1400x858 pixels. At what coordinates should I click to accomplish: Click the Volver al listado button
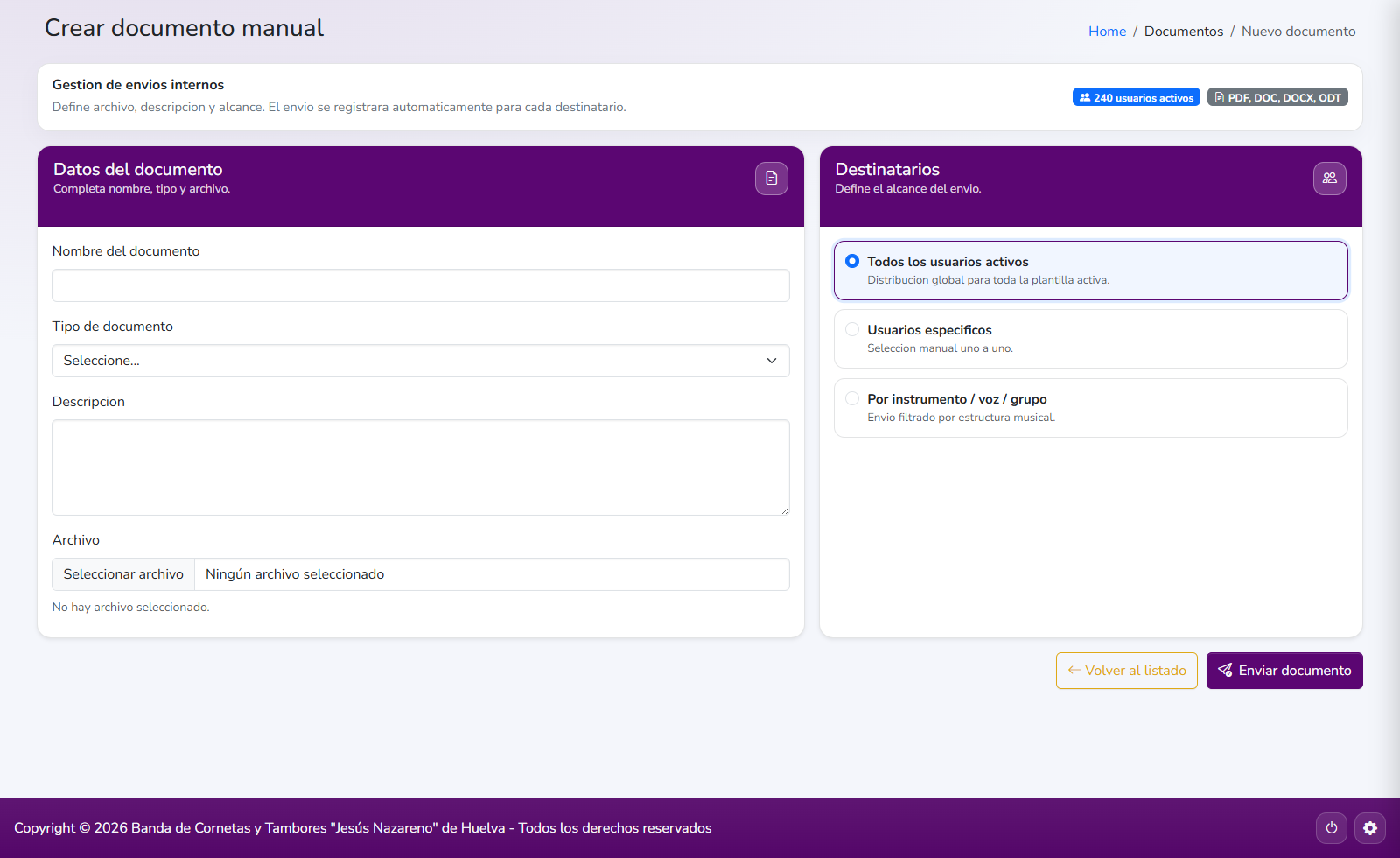[1126, 671]
